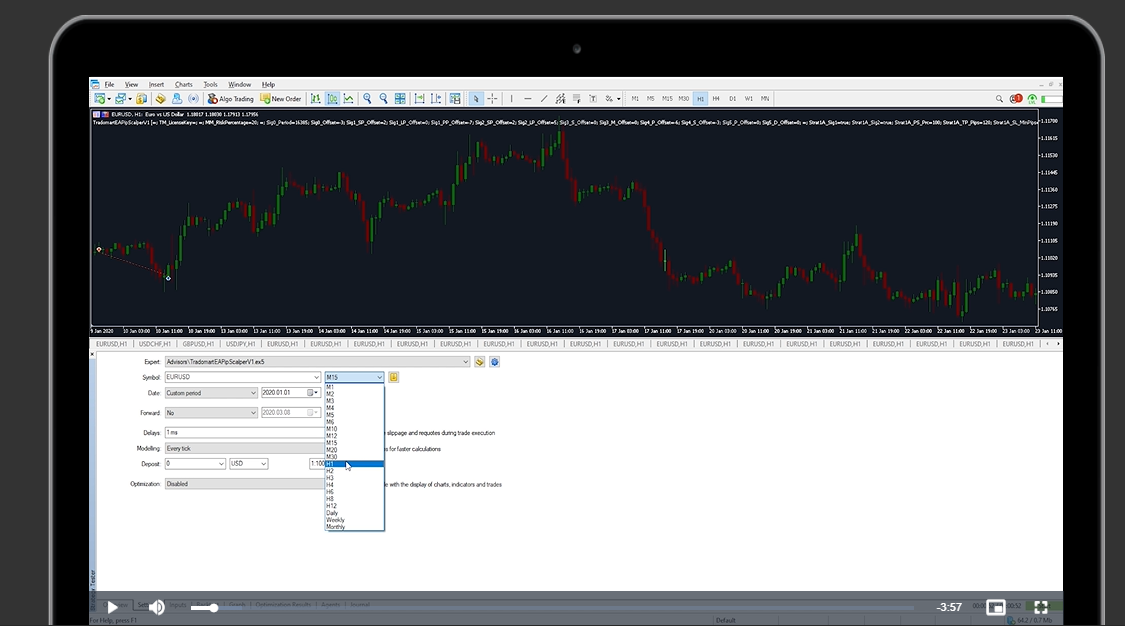
Task: Toggle the M15 timeframe button in toolbar
Action: (667, 99)
